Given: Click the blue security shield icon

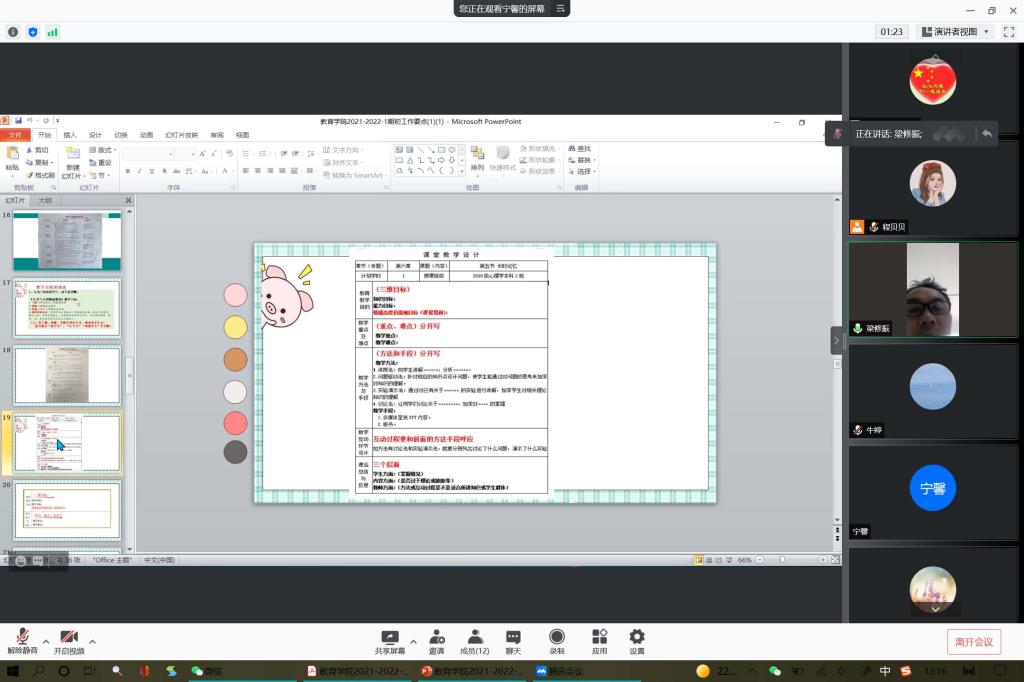Looking at the screenshot, I should pyautogui.click(x=33, y=32).
